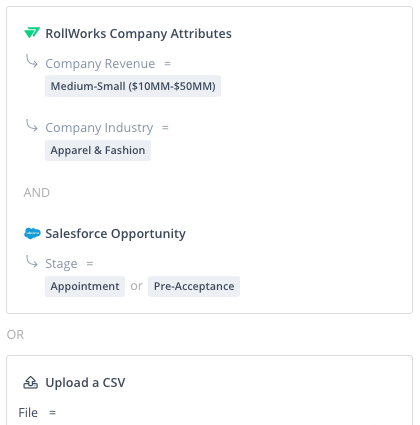Select the Pre-Acceptance stage tag
The image size is (420, 425).
tap(194, 286)
